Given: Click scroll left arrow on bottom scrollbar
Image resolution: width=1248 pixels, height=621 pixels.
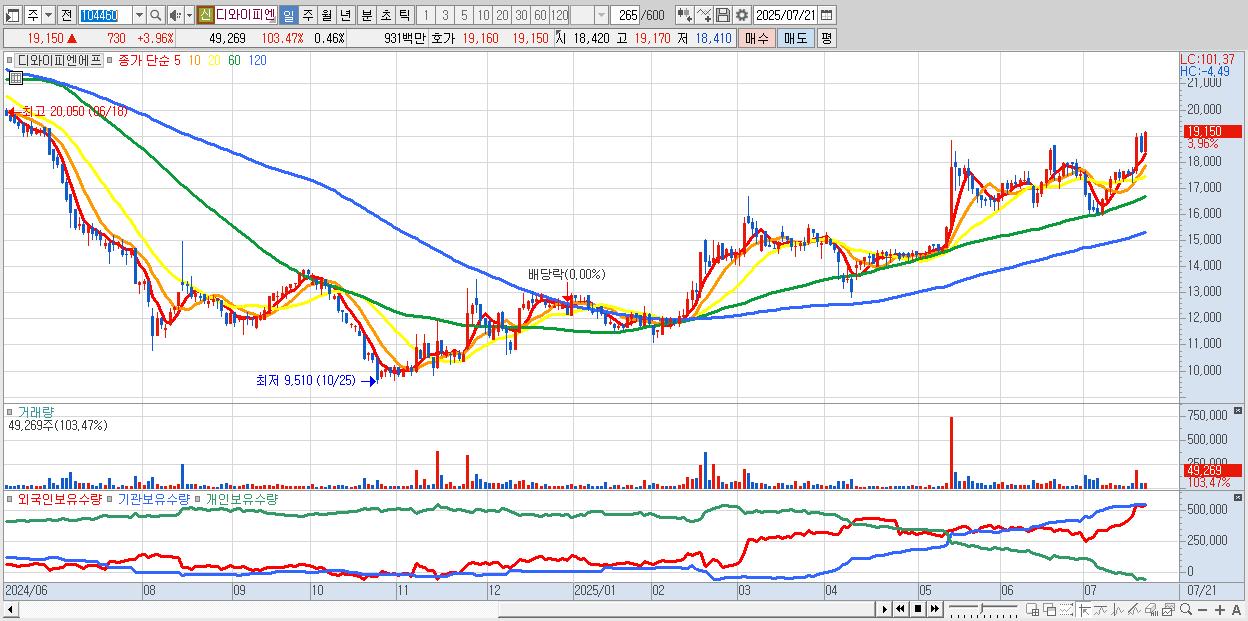Looking at the screenshot, I should [x=11, y=609].
